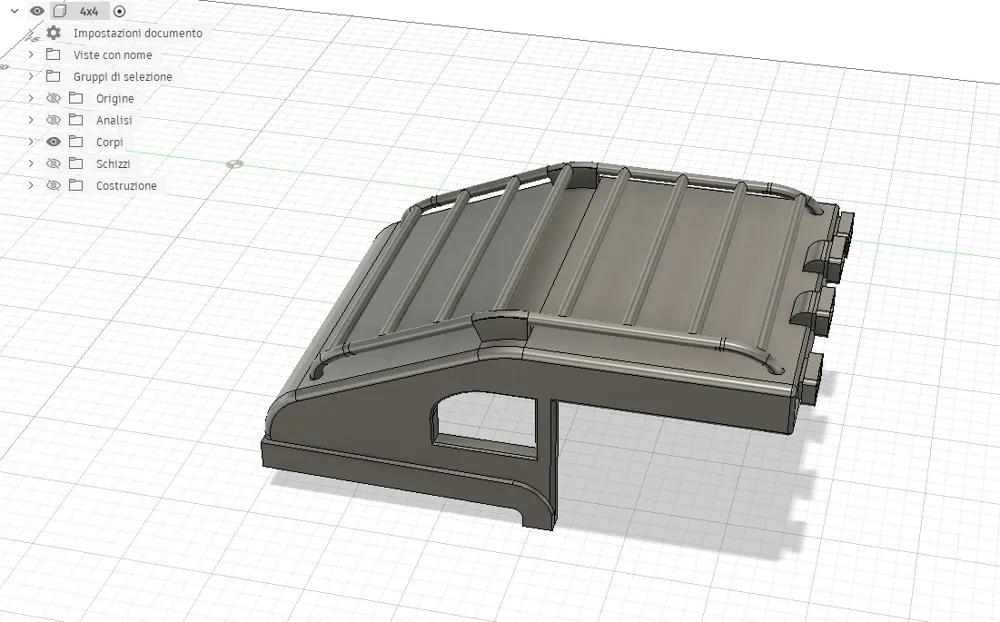The width and height of the screenshot is (1000, 622).
Task: Expand the Corpi folder
Action: [31, 142]
